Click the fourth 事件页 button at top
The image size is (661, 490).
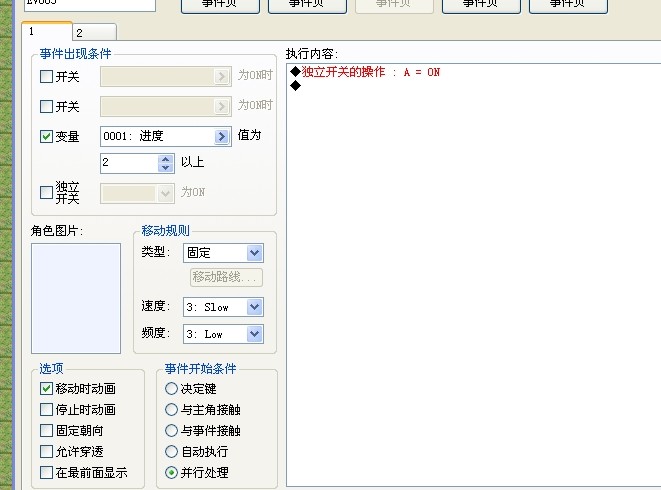[481, 5]
